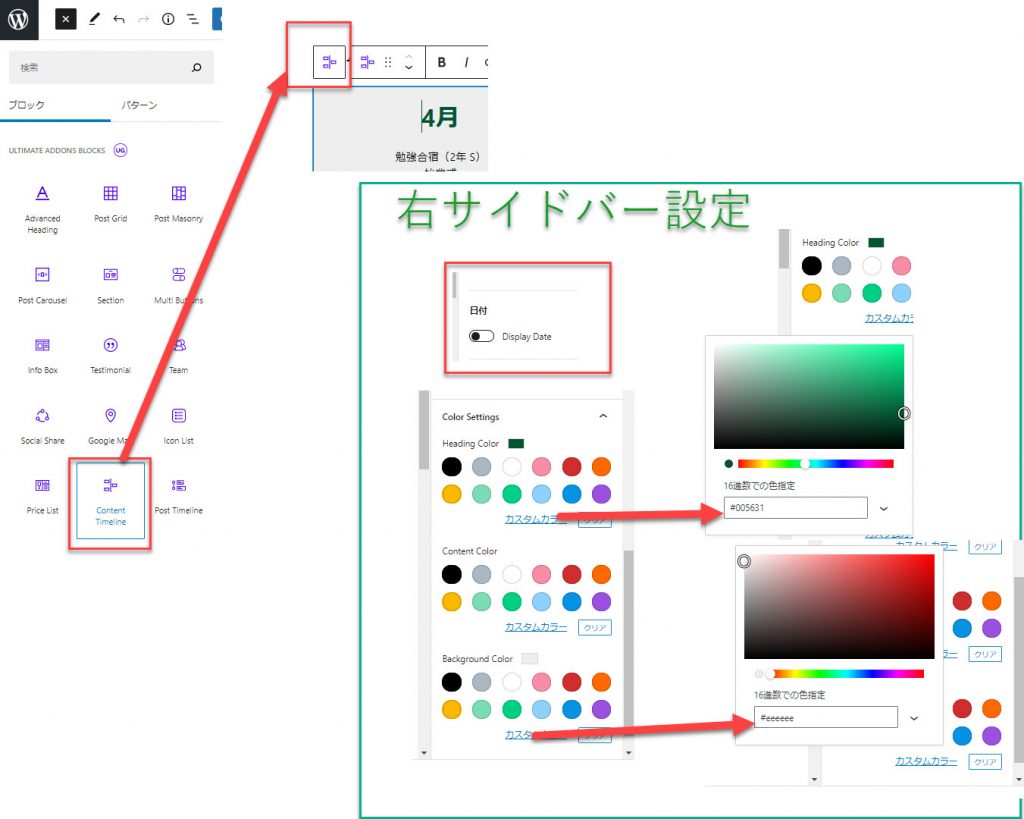
Task: Insert the Google Map block
Action: (110, 426)
